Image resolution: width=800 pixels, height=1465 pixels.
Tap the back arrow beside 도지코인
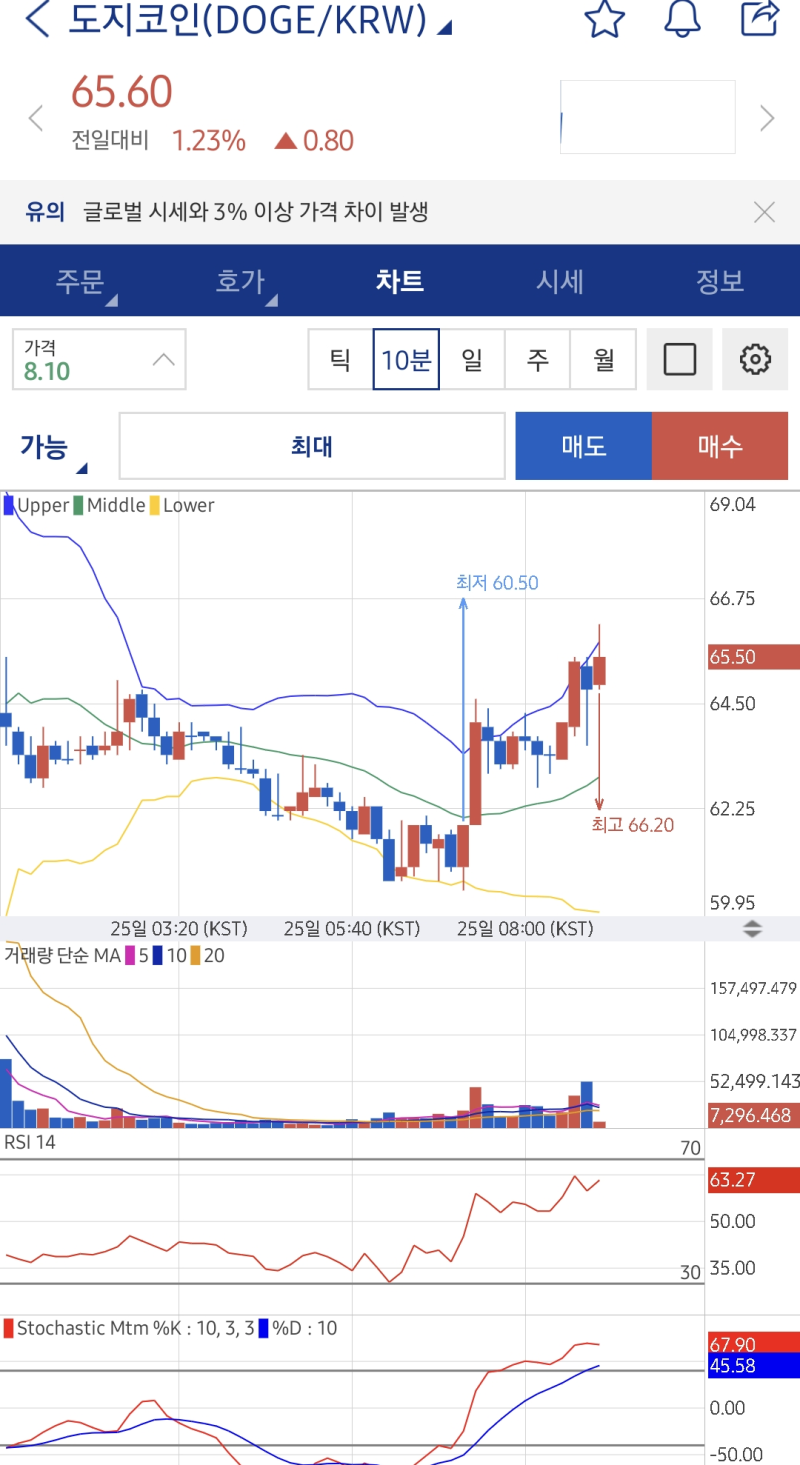point(37,18)
